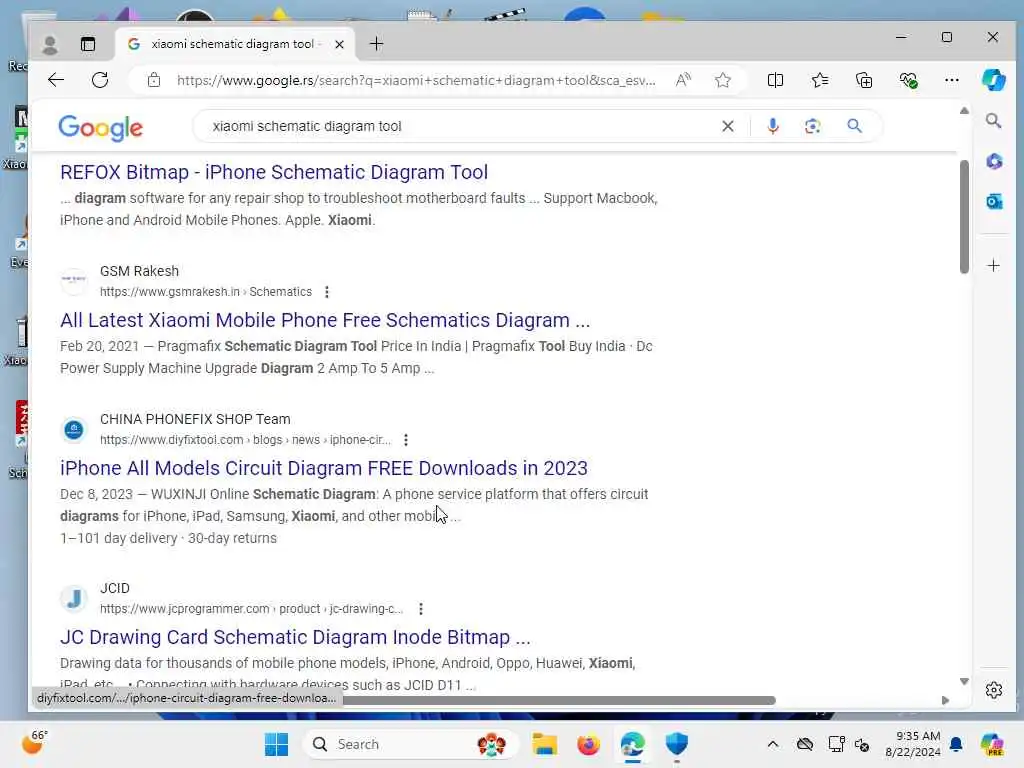This screenshot has width=1024, height=768.
Task: Open JCID result options menu
Action: point(421,609)
